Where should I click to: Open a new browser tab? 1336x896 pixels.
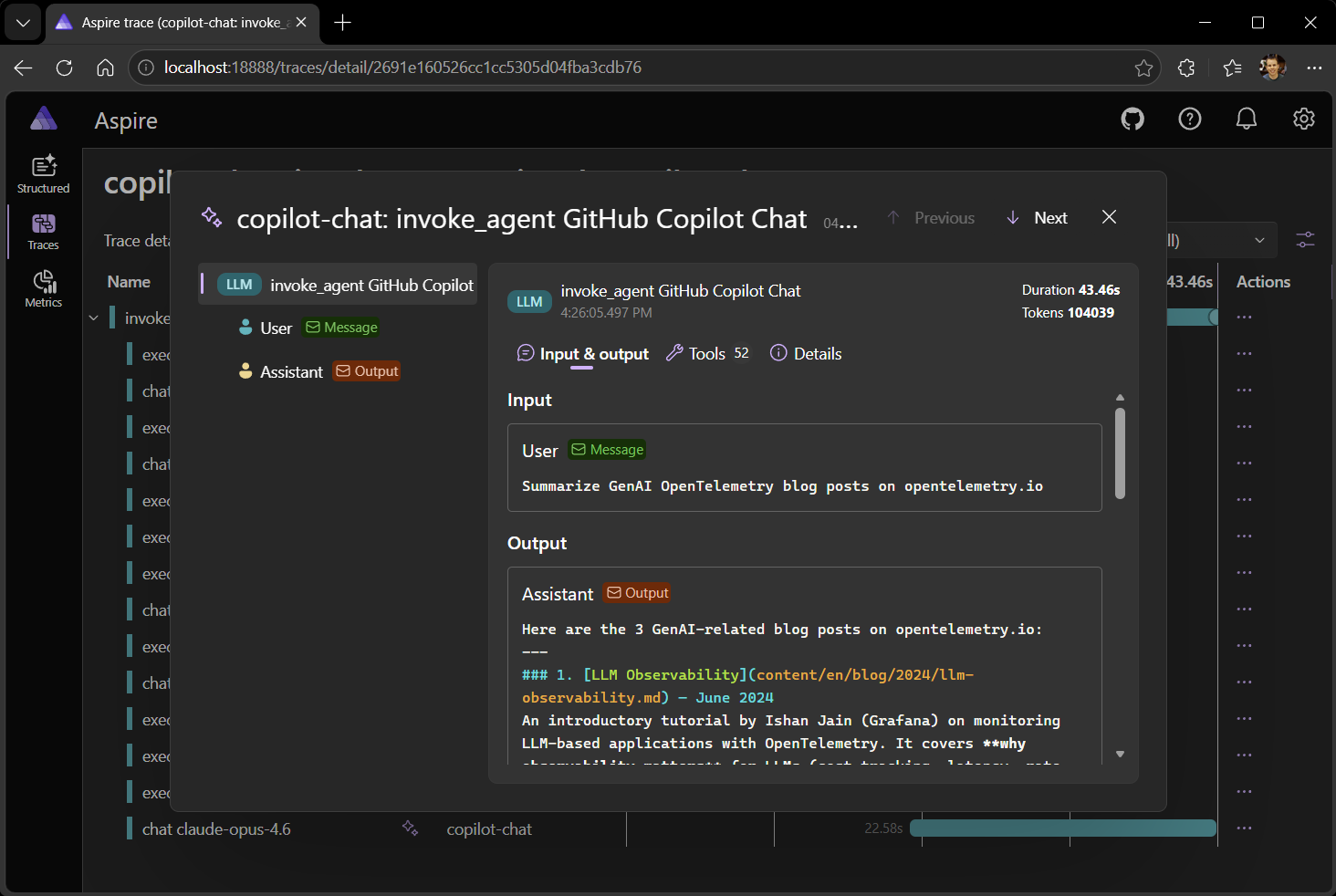pos(343,23)
